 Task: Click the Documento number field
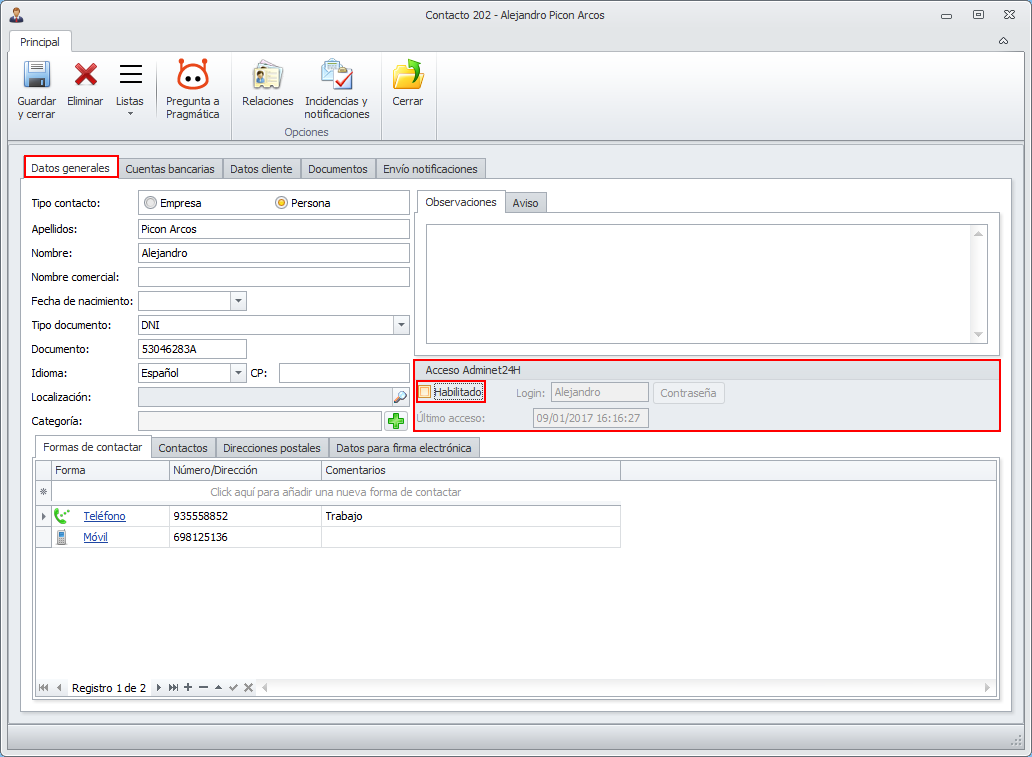192,349
